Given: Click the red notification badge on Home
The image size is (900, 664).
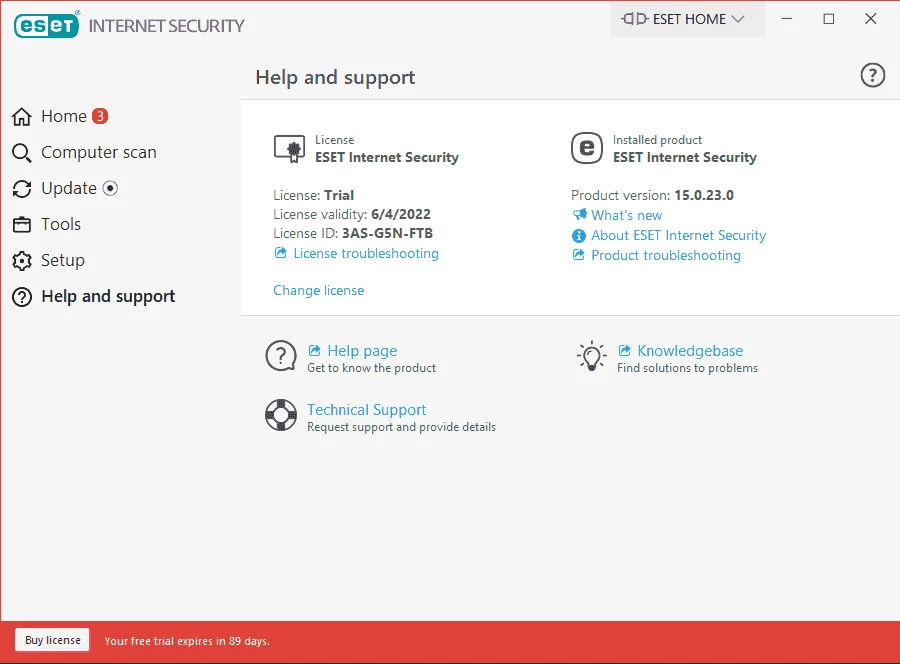Looking at the screenshot, I should 100,116.
